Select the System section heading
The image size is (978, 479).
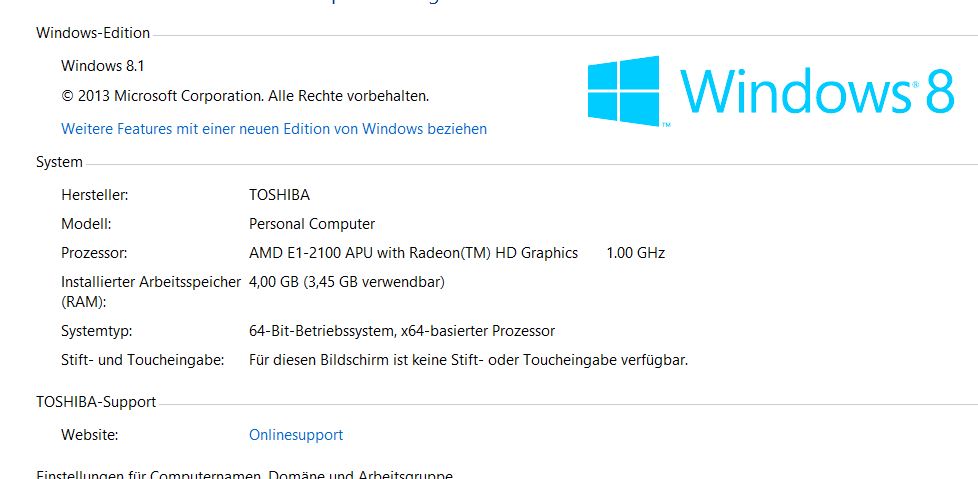(x=59, y=162)
